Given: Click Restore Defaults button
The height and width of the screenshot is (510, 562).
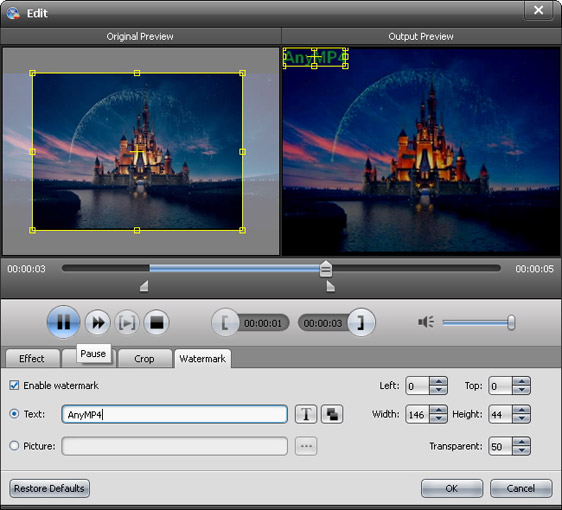Looking at the screenshot, I should pos(49,488).
